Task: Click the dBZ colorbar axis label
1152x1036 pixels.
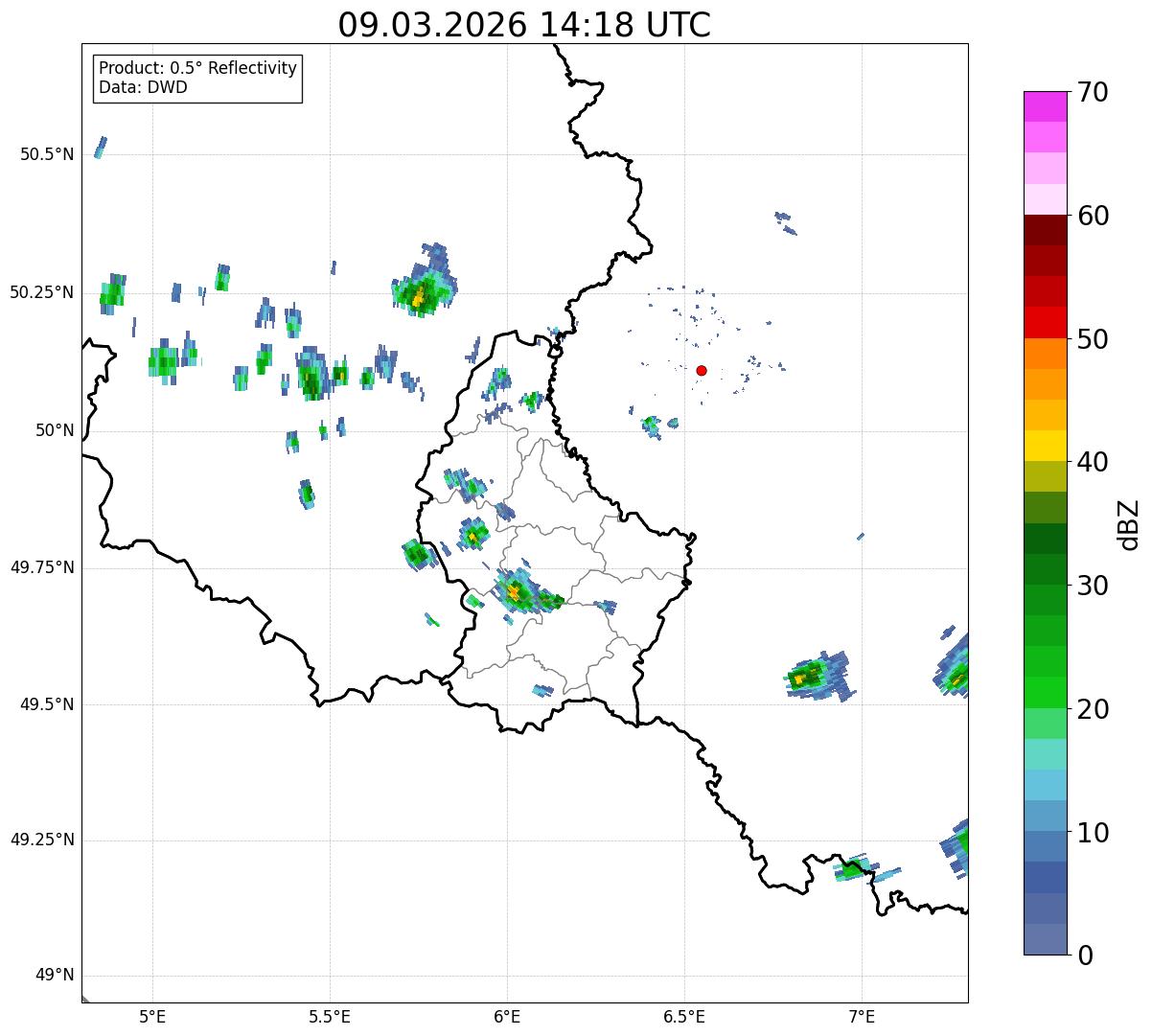Action: pos(1130,524)
